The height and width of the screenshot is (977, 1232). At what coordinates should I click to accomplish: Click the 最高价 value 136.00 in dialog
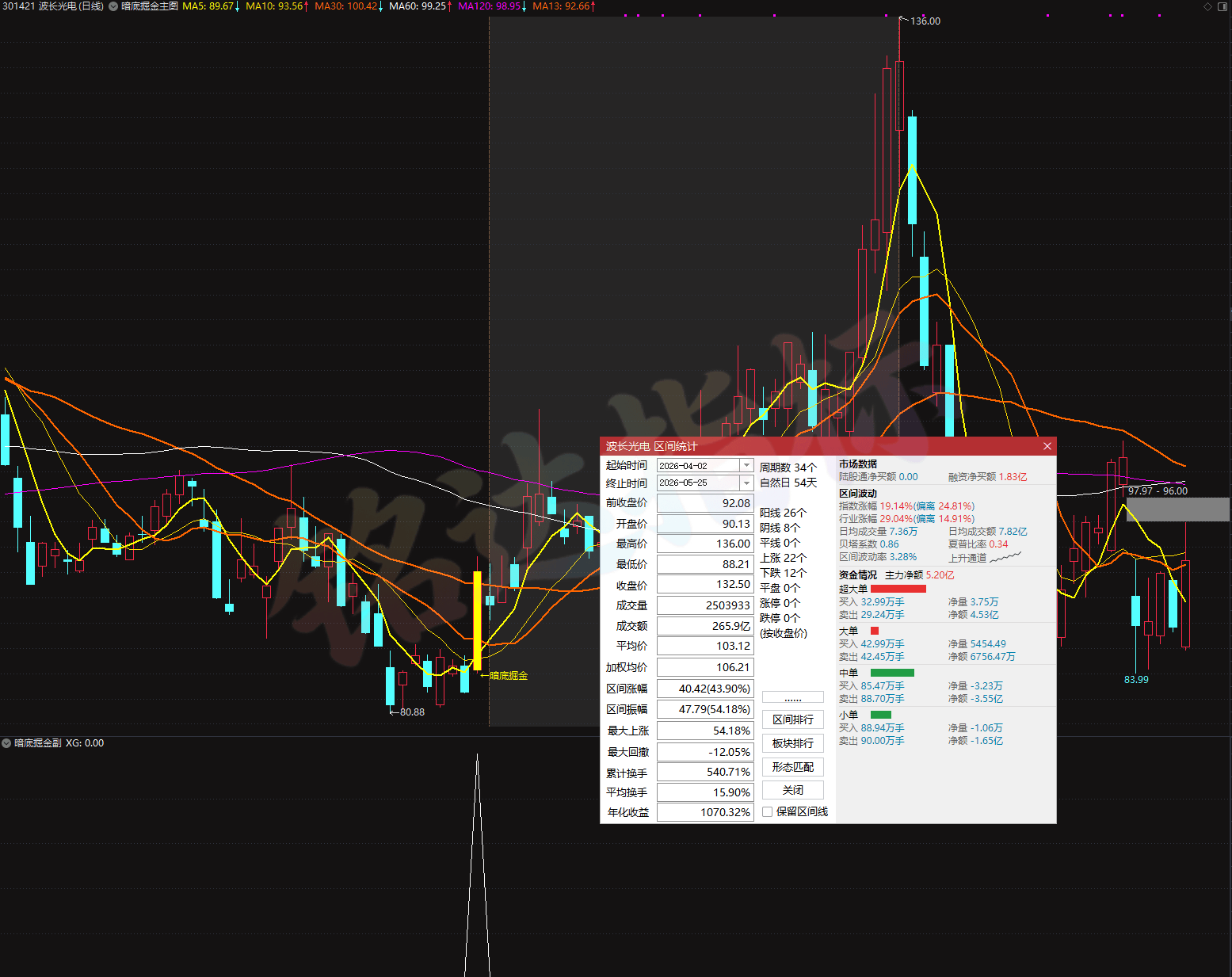[705, 544]
